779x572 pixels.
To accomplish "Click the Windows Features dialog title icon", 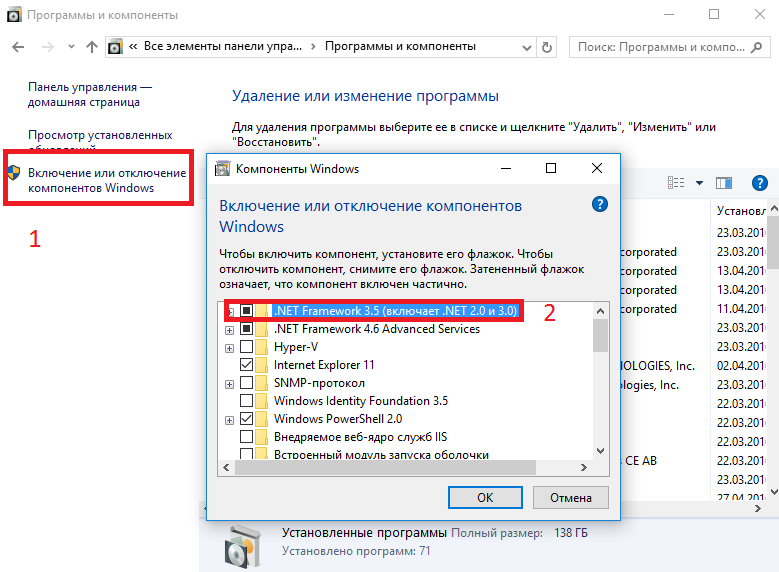I will (x=222, y=168).
